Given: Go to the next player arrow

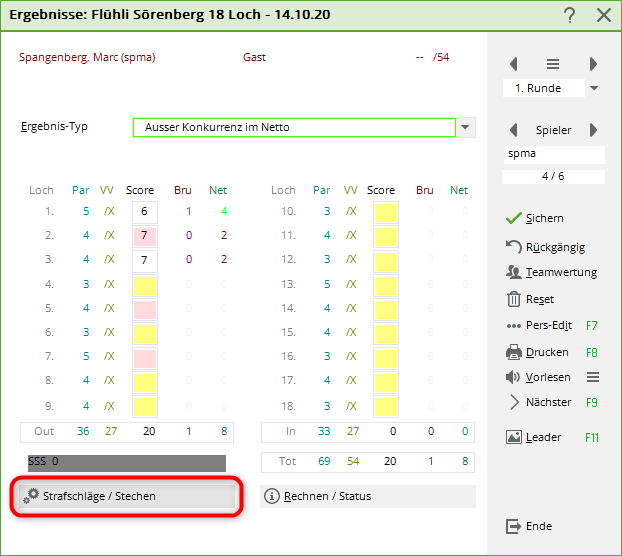Looking at the screenshot, I should pyautogui.click(x=593, y=130).
